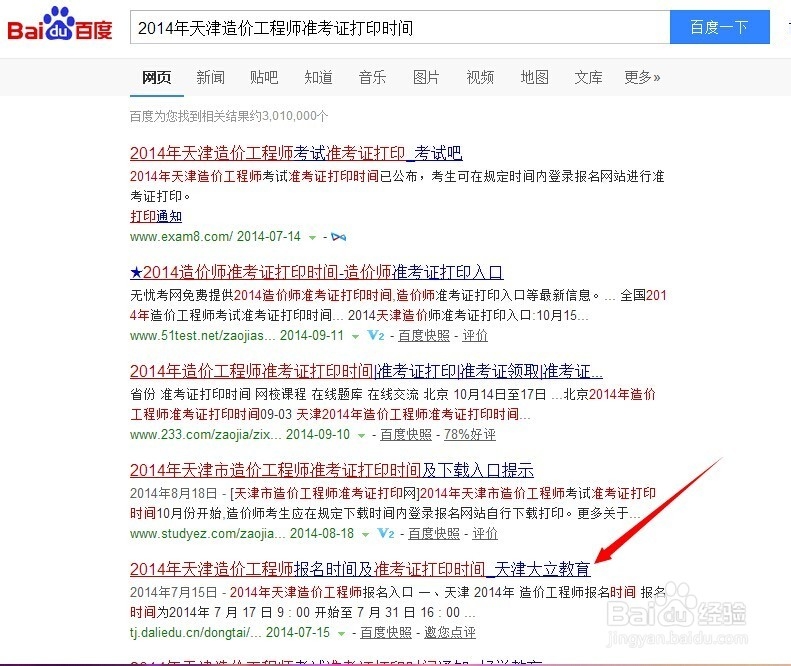Open result 2014年天津市造价工程师准考证打印时间及下载入口提示
The height and width of the screenshot is (666, 791).
coord(331,470)
